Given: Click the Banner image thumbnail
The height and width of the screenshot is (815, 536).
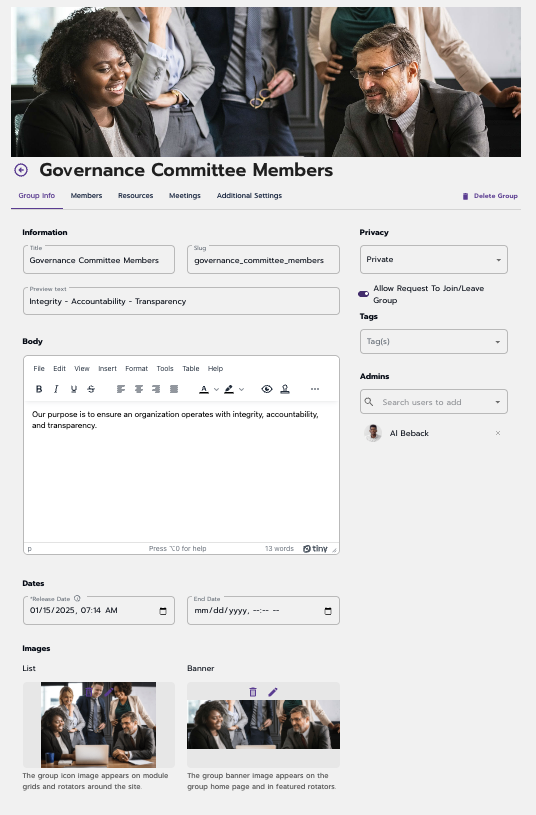Looking at the screenshot, I should pyautogui.click(x=263, y=725).
